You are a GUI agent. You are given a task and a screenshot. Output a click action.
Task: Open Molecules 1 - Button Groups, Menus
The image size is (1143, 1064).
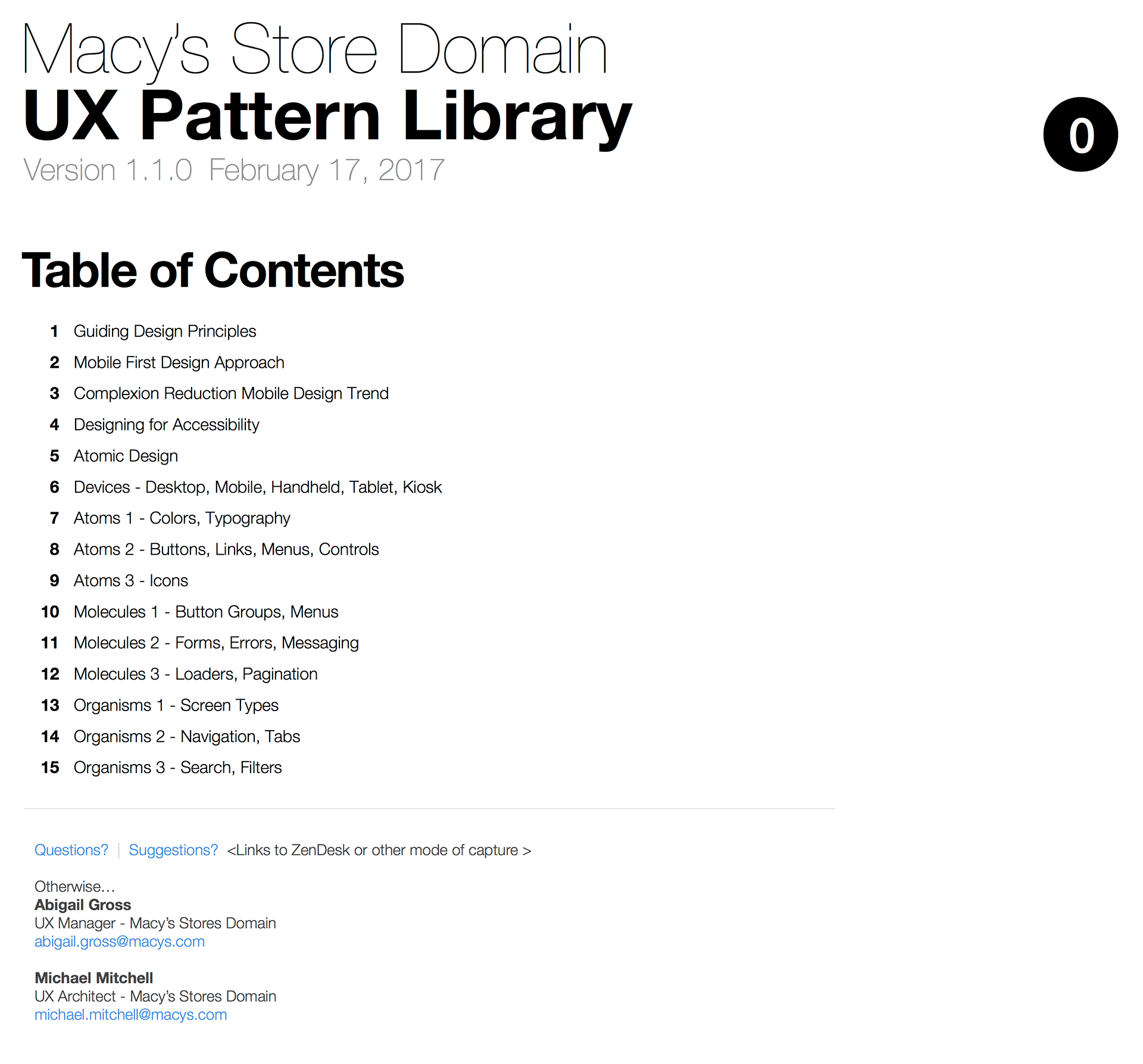click(x=206, y=612)
